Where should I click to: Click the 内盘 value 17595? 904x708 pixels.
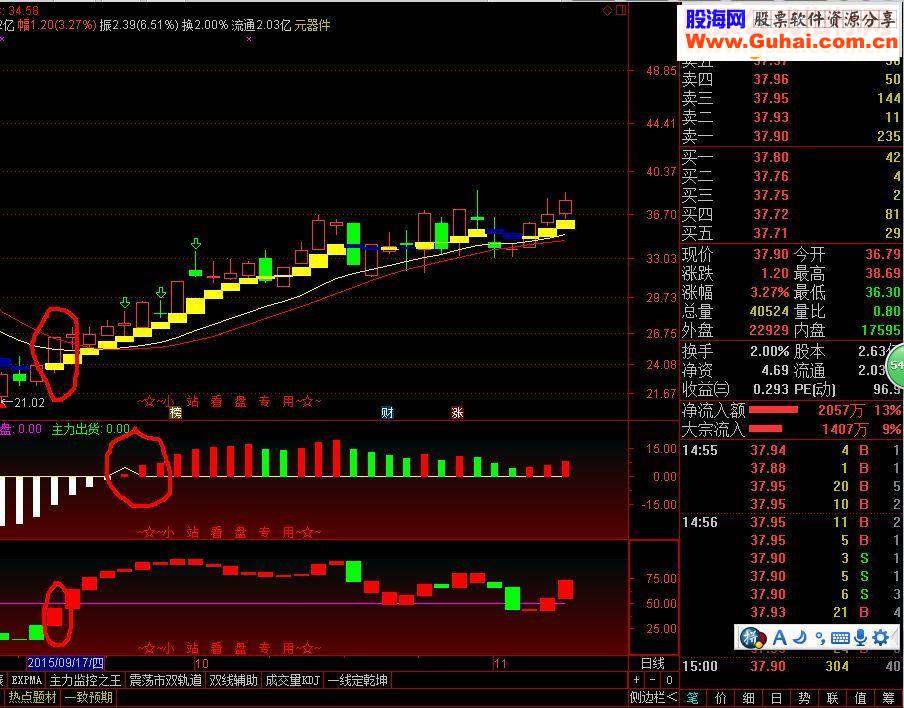[880, 330]
